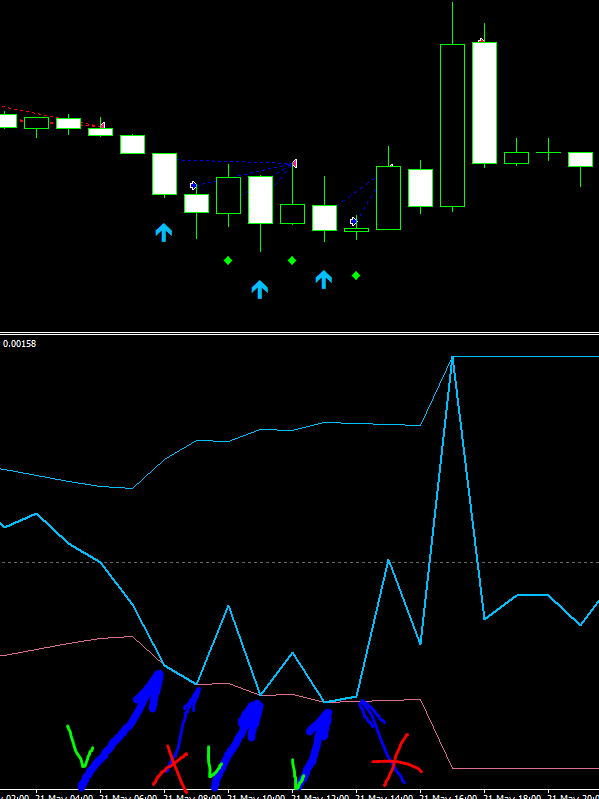Image resolution: width=599 pixels, height=799 pixels.
Task: Select the cyan up arrow under the 08:00 bearish candle
Action: click(164, 233)
